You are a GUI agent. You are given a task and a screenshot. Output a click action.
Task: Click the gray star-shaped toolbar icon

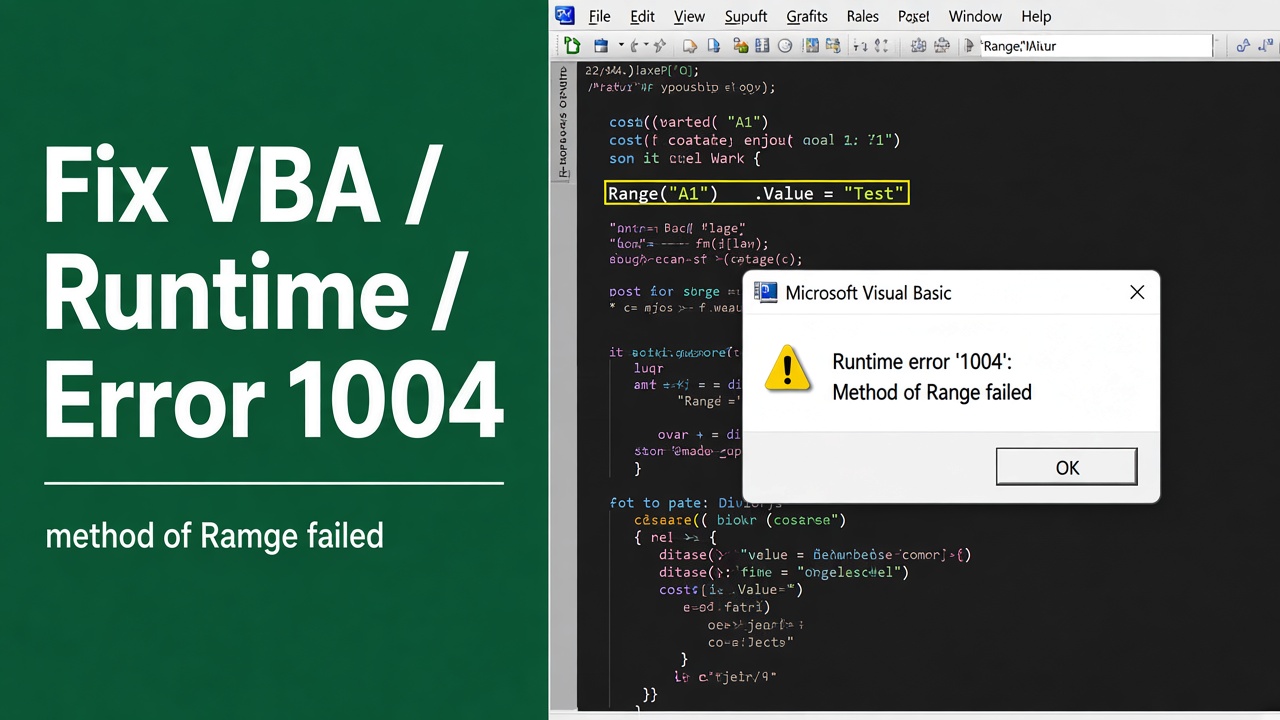660,45
